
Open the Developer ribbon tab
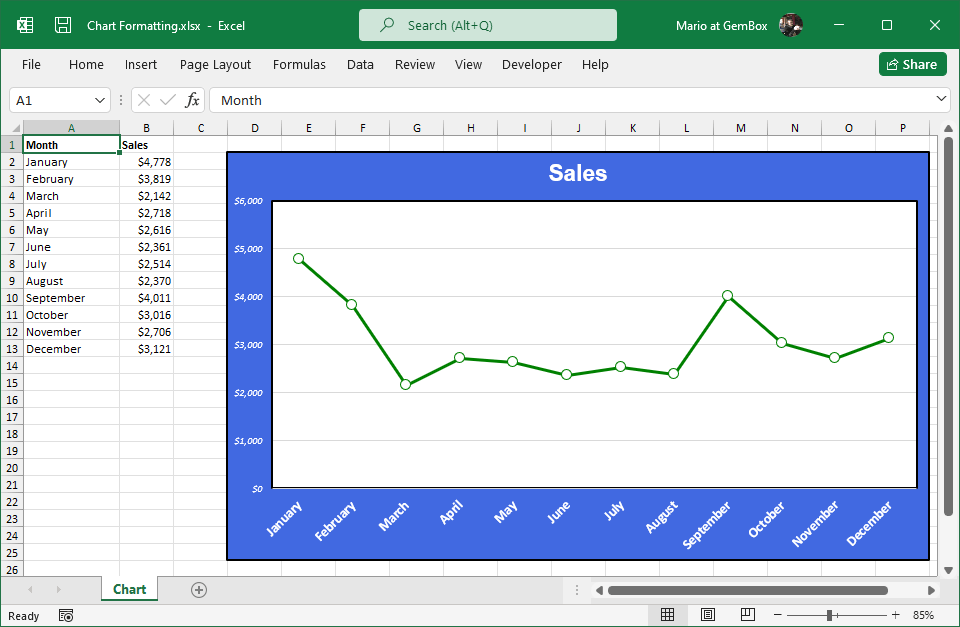tap(531, 64)
